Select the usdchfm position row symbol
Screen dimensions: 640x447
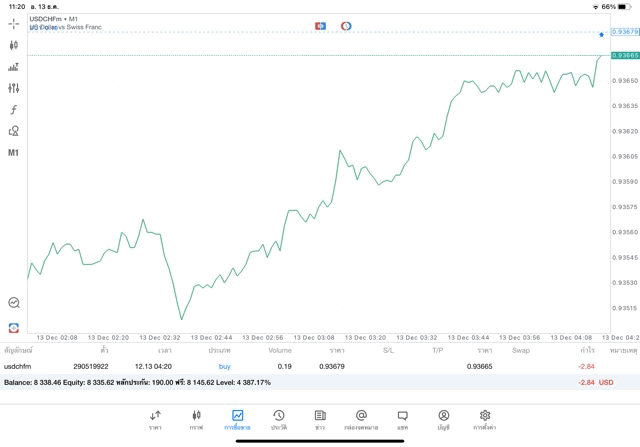coord(18,367)
